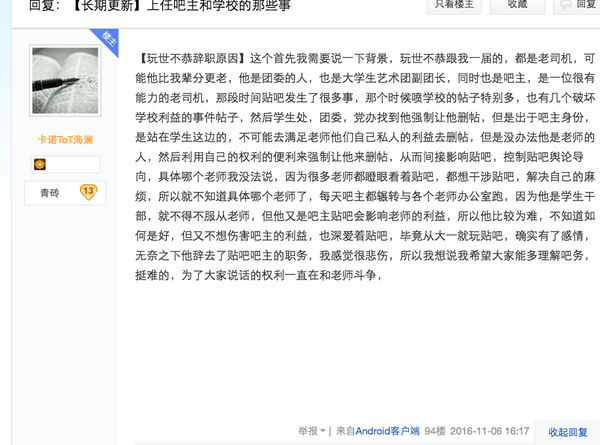Click the post timestamp 2016-11-06 16:17
The image size is (600, 445).
point(489,431)
